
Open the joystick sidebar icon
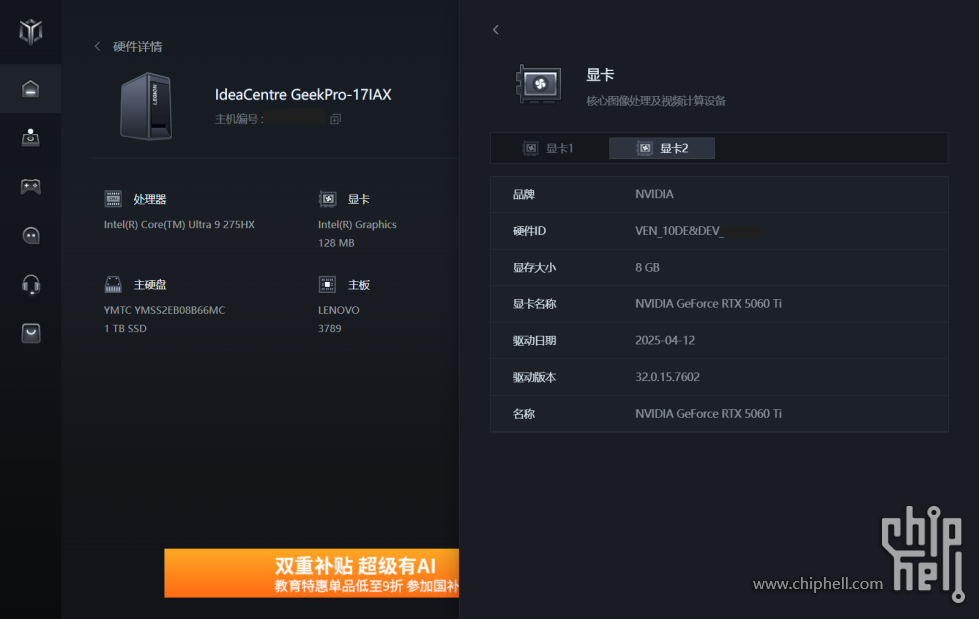pyautogui.click(x=31, y=137)
